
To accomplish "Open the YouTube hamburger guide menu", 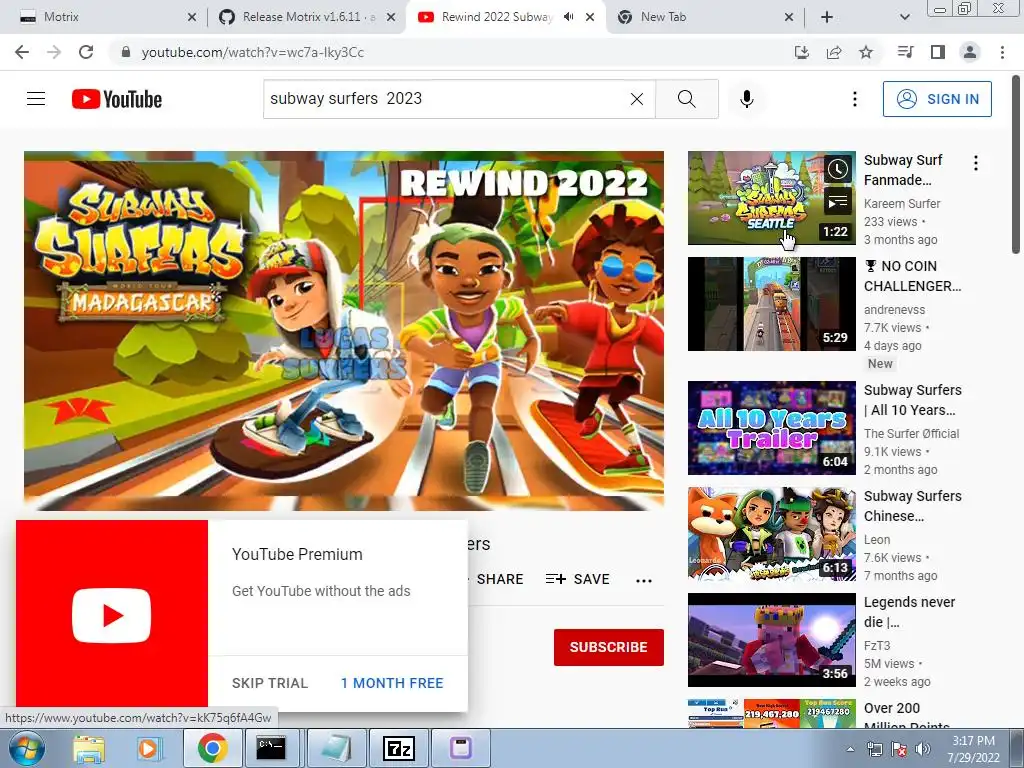I will tap(36, 99).
